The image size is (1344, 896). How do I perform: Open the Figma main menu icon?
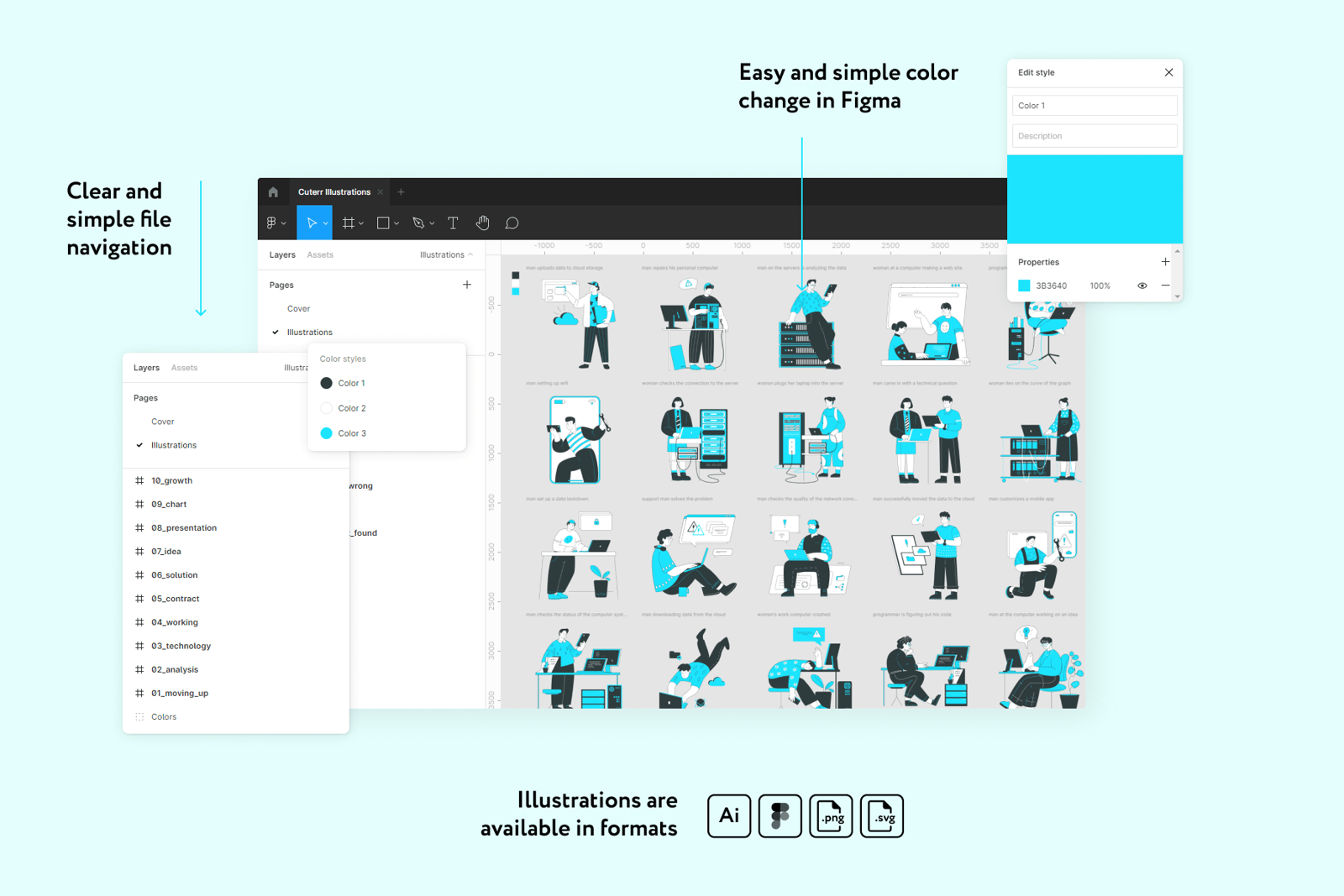click(x=272, y=223)
